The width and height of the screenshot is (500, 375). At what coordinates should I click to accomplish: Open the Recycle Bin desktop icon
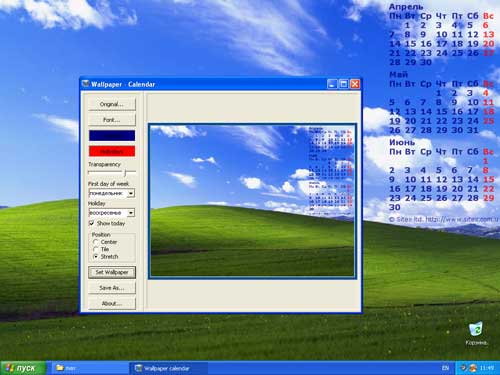point(476,333)
